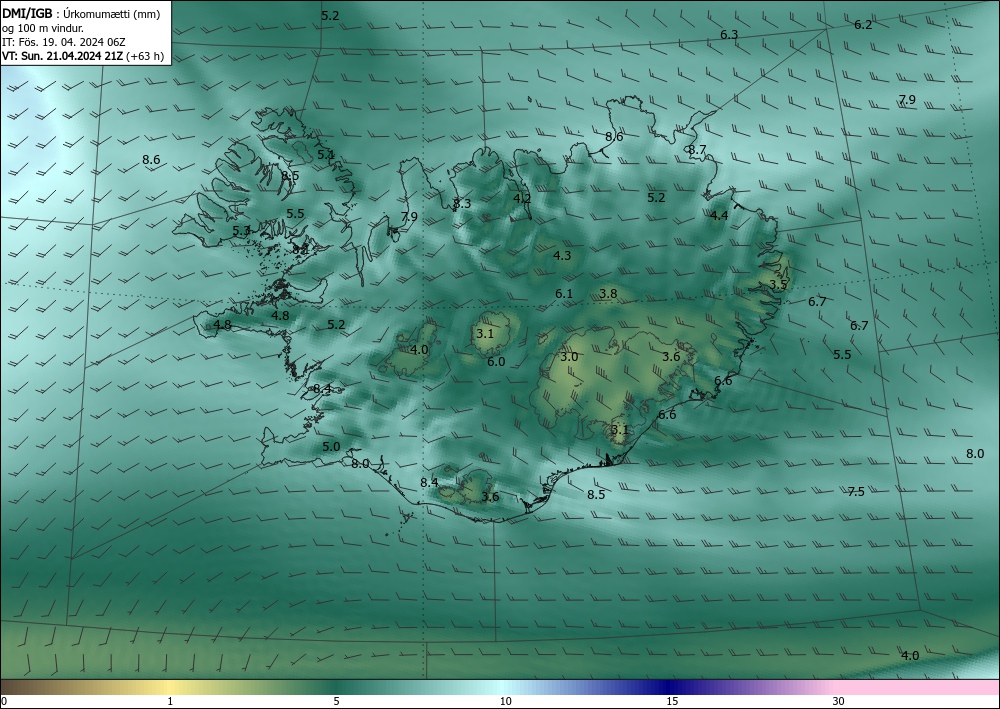Click the color scale tick labeled 0
The image size is (1000, 709).
(4, 701)
